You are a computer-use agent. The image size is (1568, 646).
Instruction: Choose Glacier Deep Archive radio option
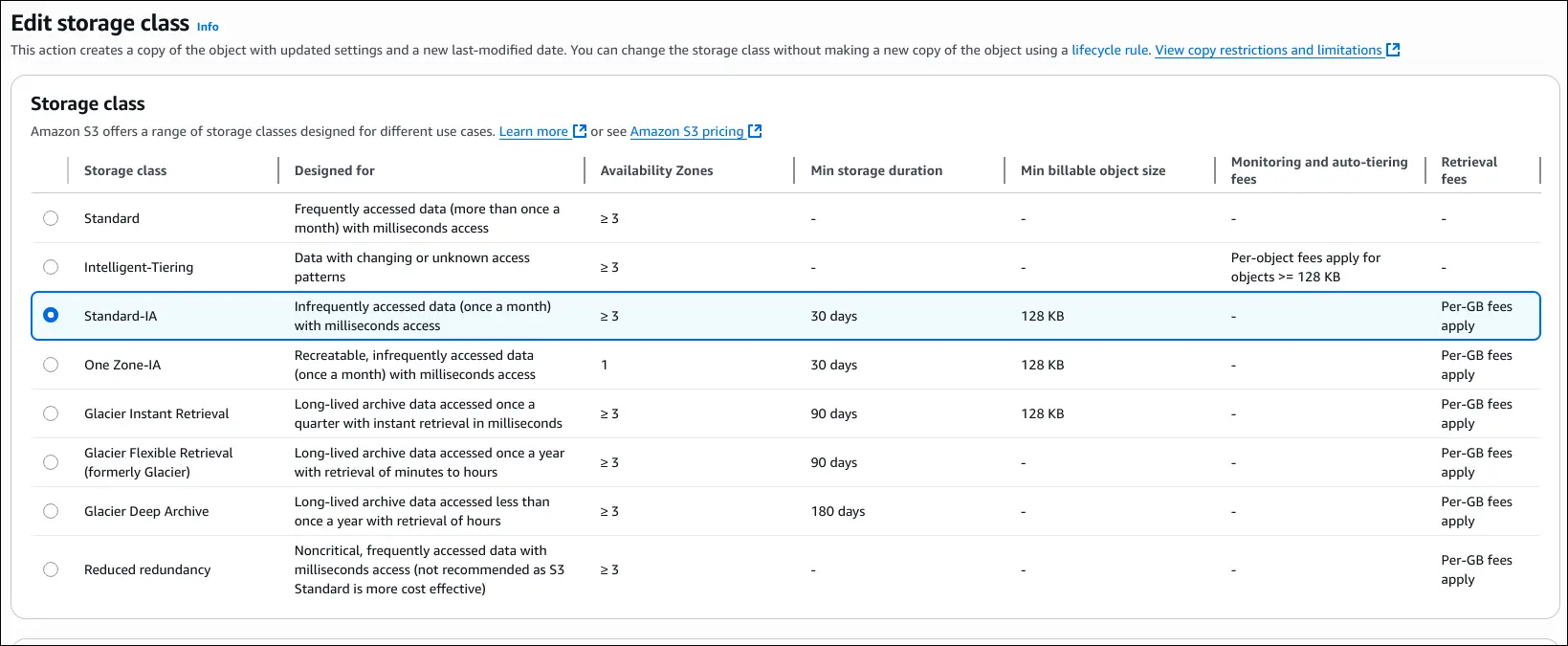pos(51,511)
